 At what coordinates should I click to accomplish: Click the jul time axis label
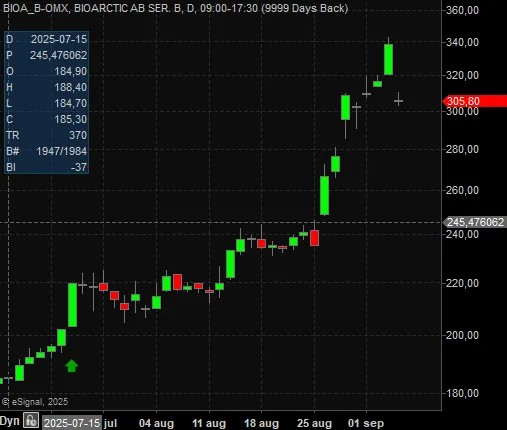click(x=110, y=423)
